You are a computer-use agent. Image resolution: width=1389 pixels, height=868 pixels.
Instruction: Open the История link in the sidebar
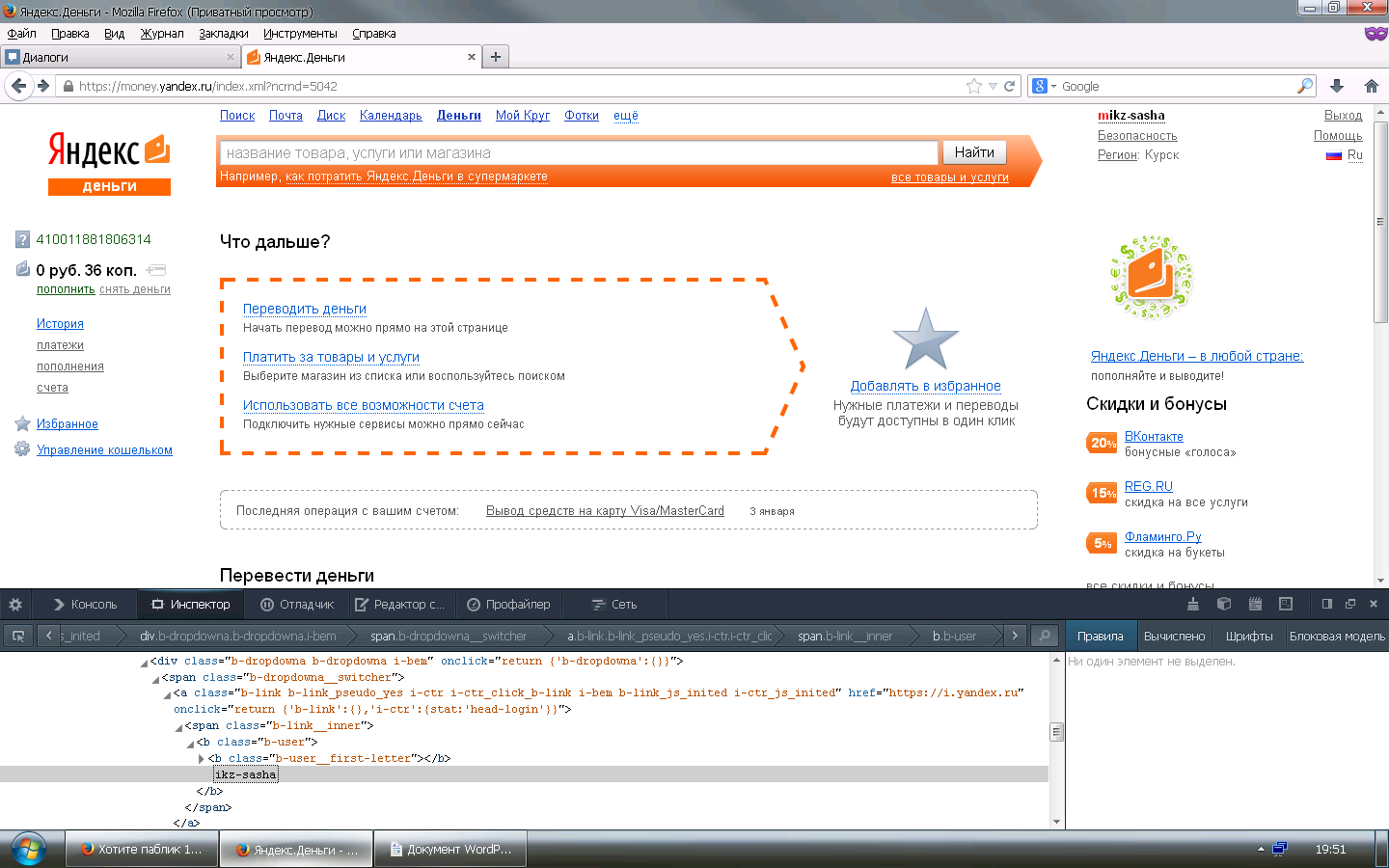[60, 324]
